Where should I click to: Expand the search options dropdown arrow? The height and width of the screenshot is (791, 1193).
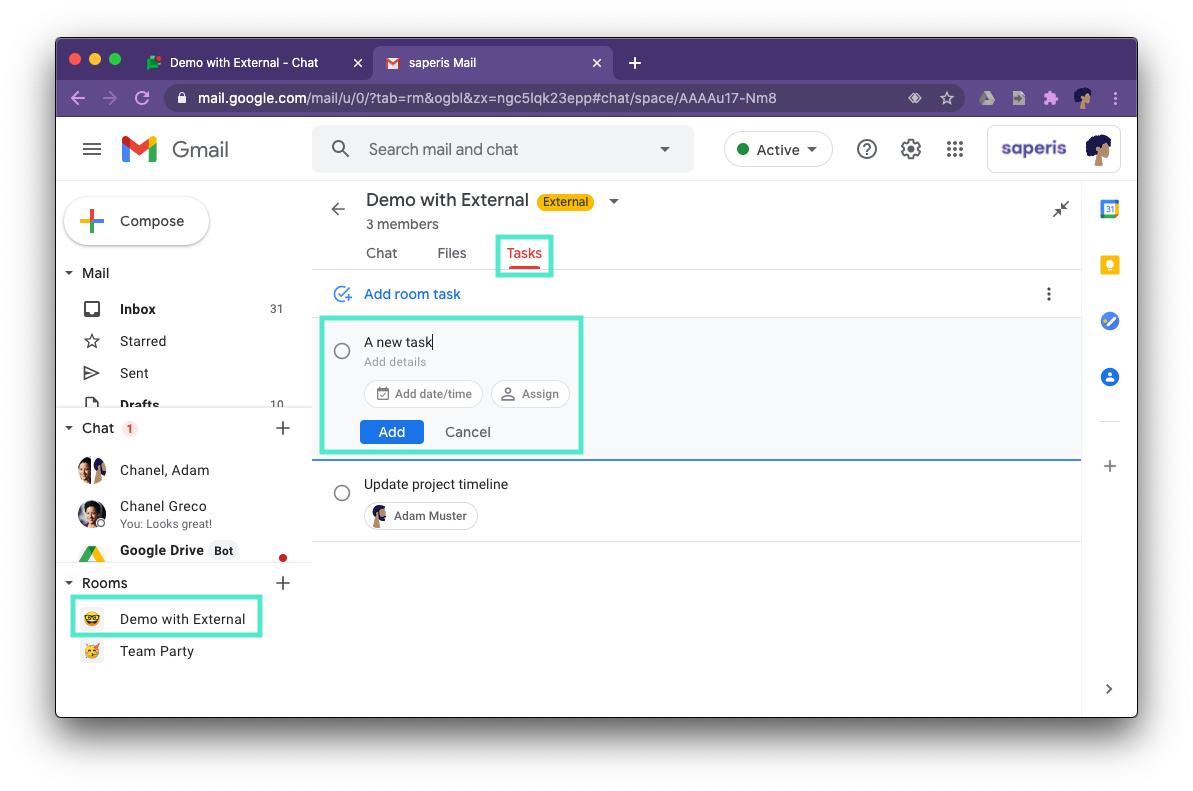click(664, 148)
